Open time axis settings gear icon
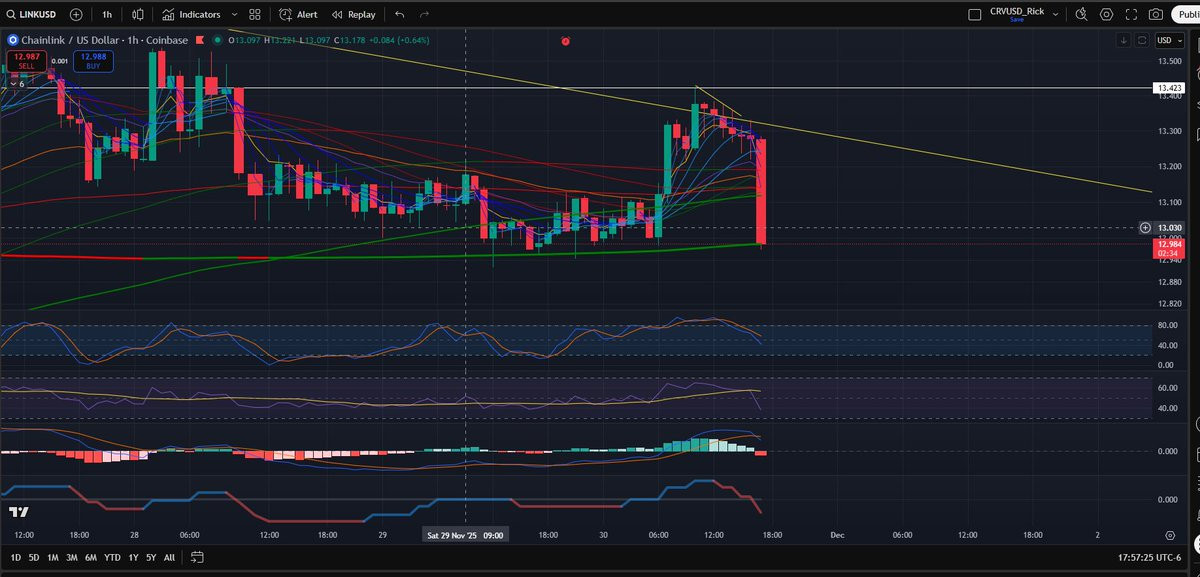The image size is (1200, 577). 1170,535
